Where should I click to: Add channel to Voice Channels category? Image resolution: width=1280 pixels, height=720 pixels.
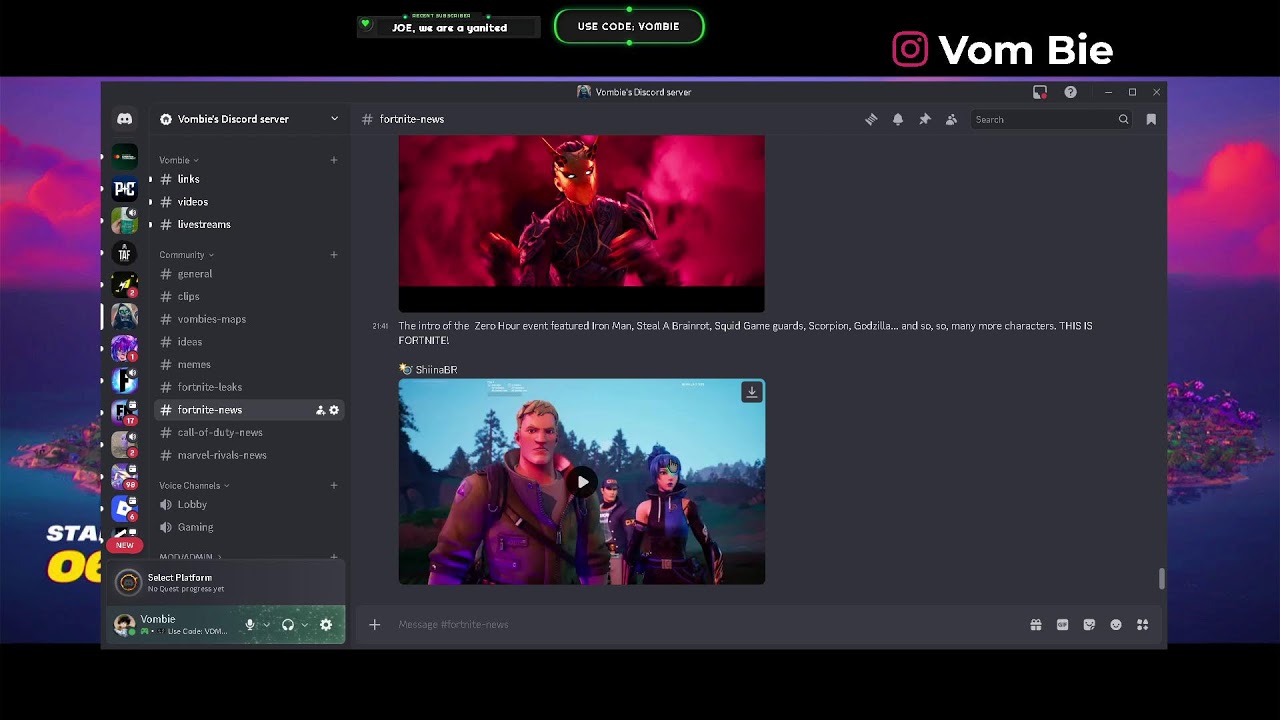click(x=334, y=486)
